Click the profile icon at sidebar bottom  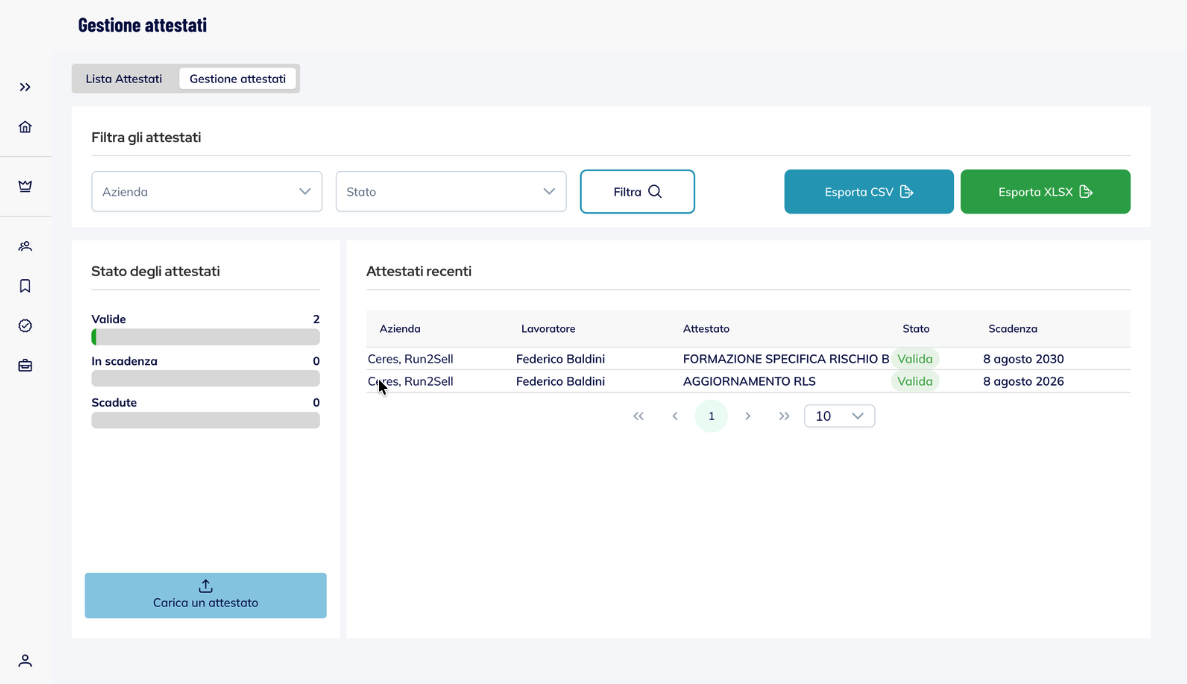pyautogui.click(x=25, y=660)
